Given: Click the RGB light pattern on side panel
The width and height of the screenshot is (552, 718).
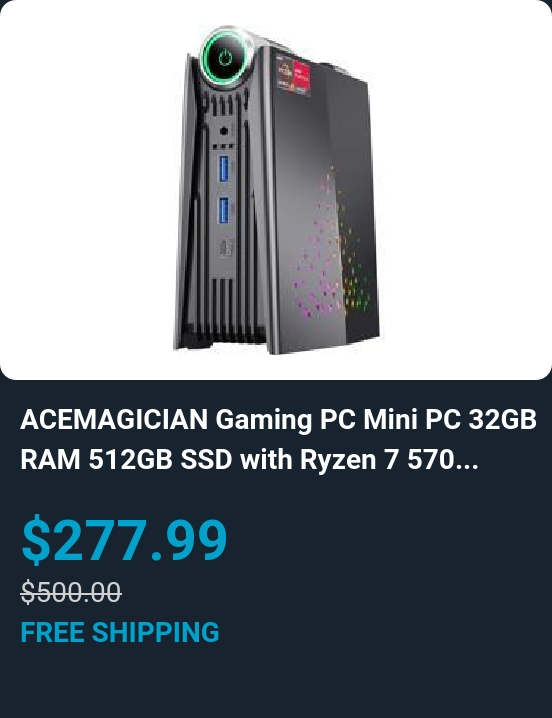Looking at the screenshot, I should click(331, 247).
